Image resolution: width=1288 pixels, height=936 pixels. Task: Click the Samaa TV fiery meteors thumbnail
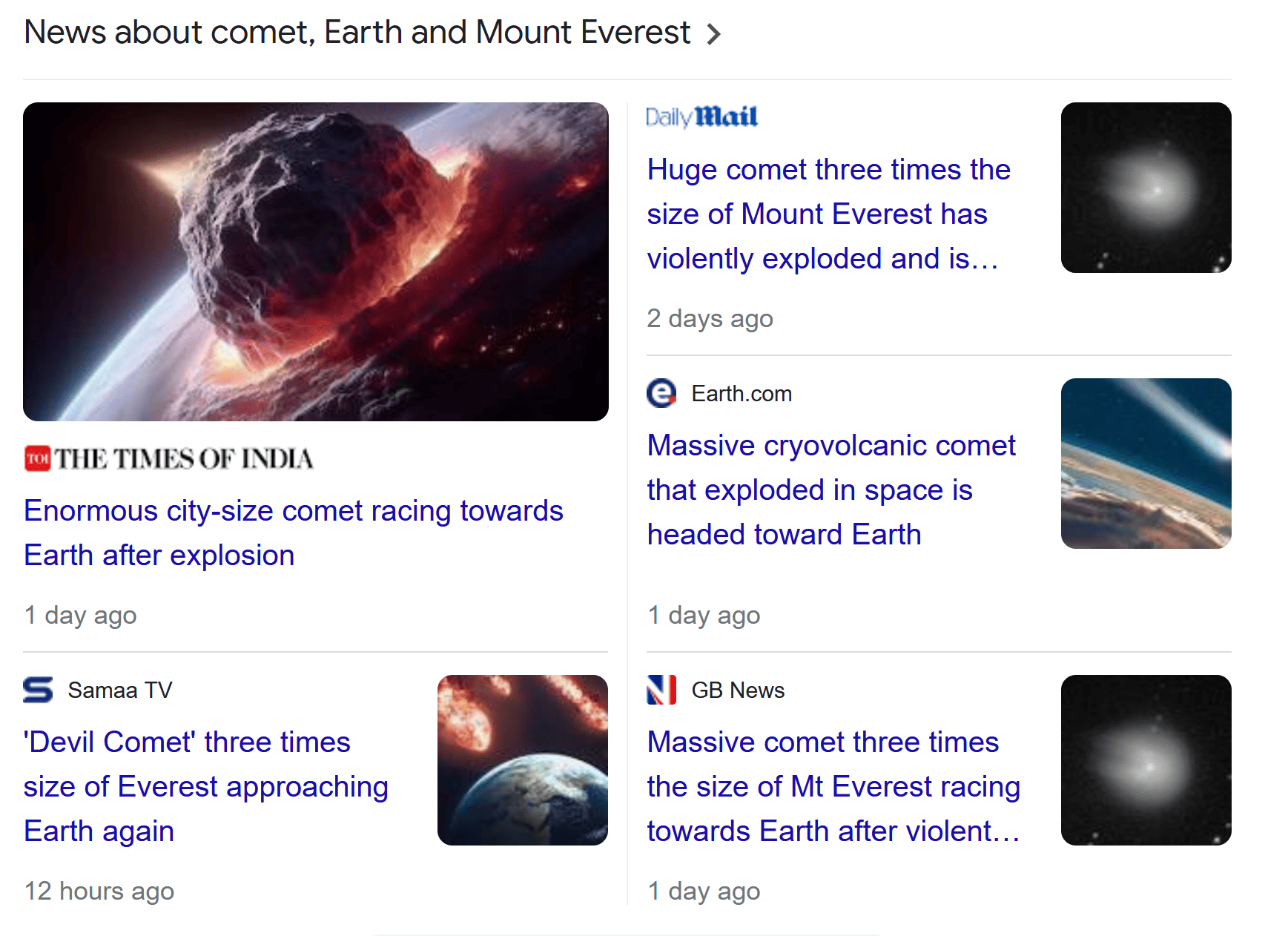pyautogui.click(x=522, y=760)
